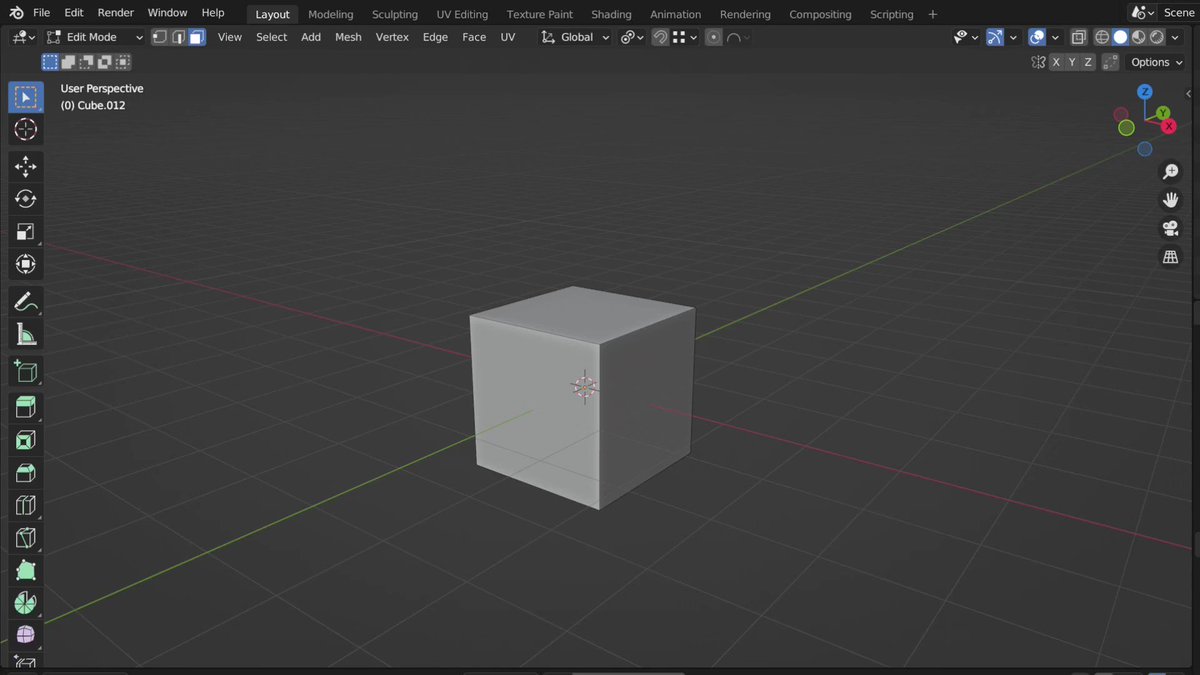
Task: Enable X axis mirror
Action: pos(1055,62)
